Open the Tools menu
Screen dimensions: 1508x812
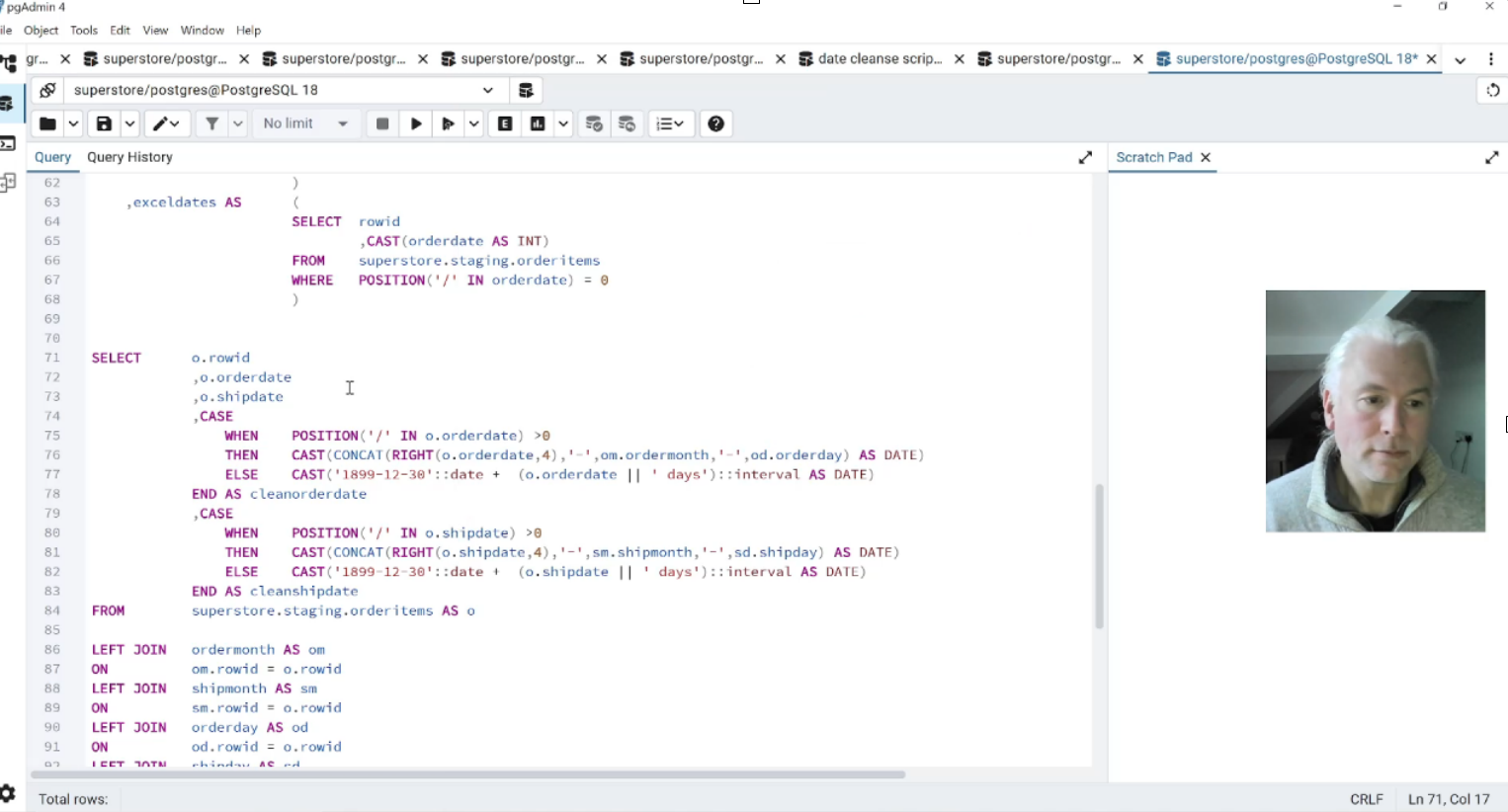pos(84,31)
